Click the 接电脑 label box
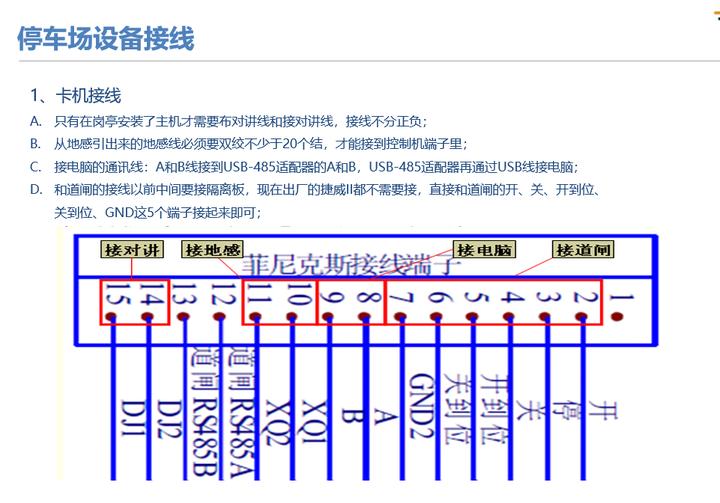Image resolution: width=720 pixels, height=503 pixels. click(484, 250)
